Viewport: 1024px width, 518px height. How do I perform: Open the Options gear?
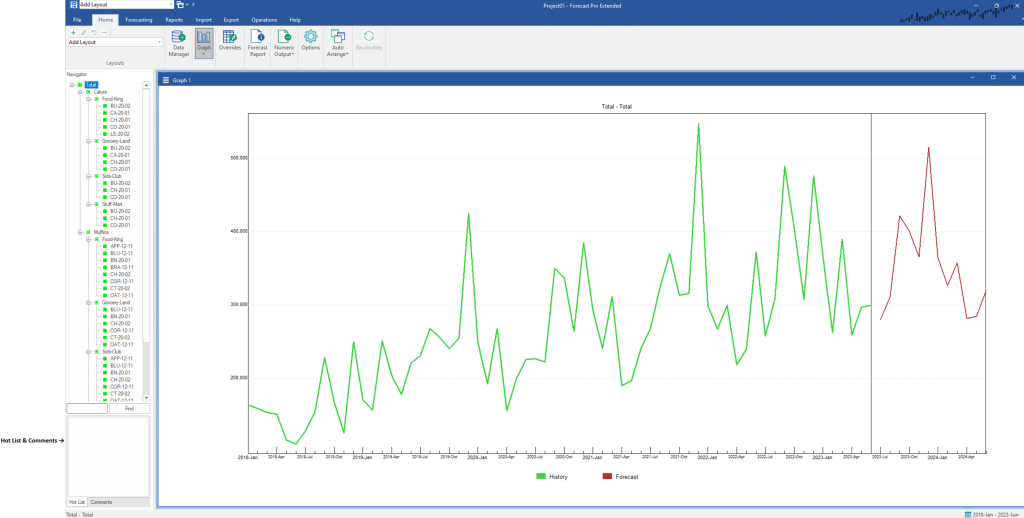coord(311,40)
